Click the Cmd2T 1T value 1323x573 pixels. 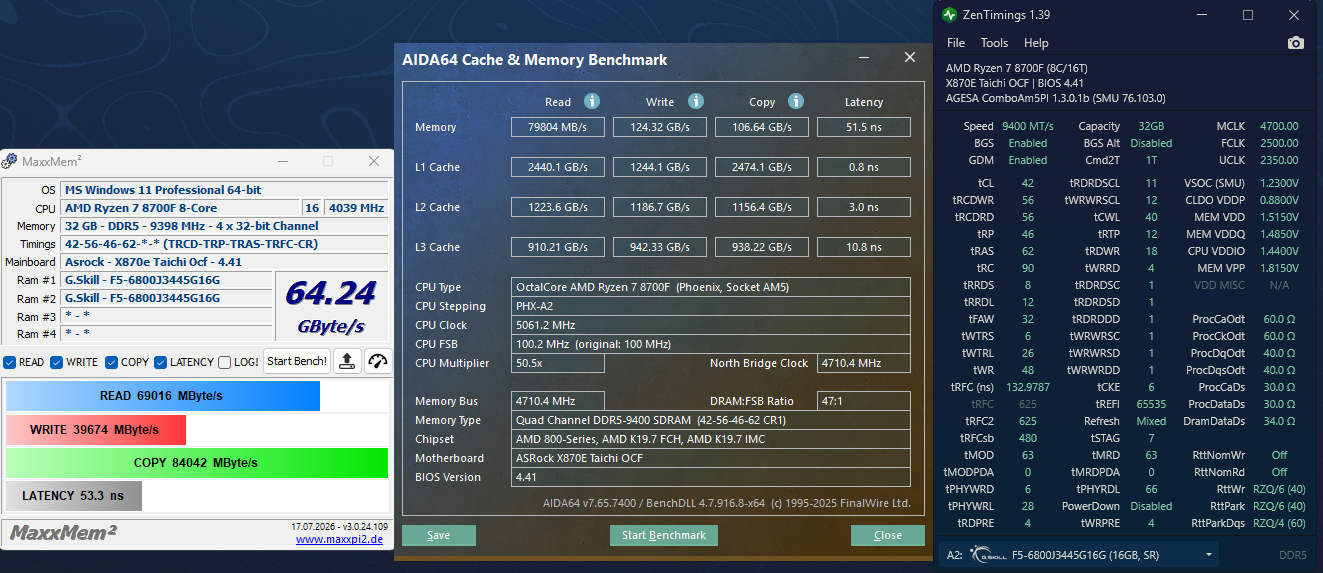tap(1151, 160)
